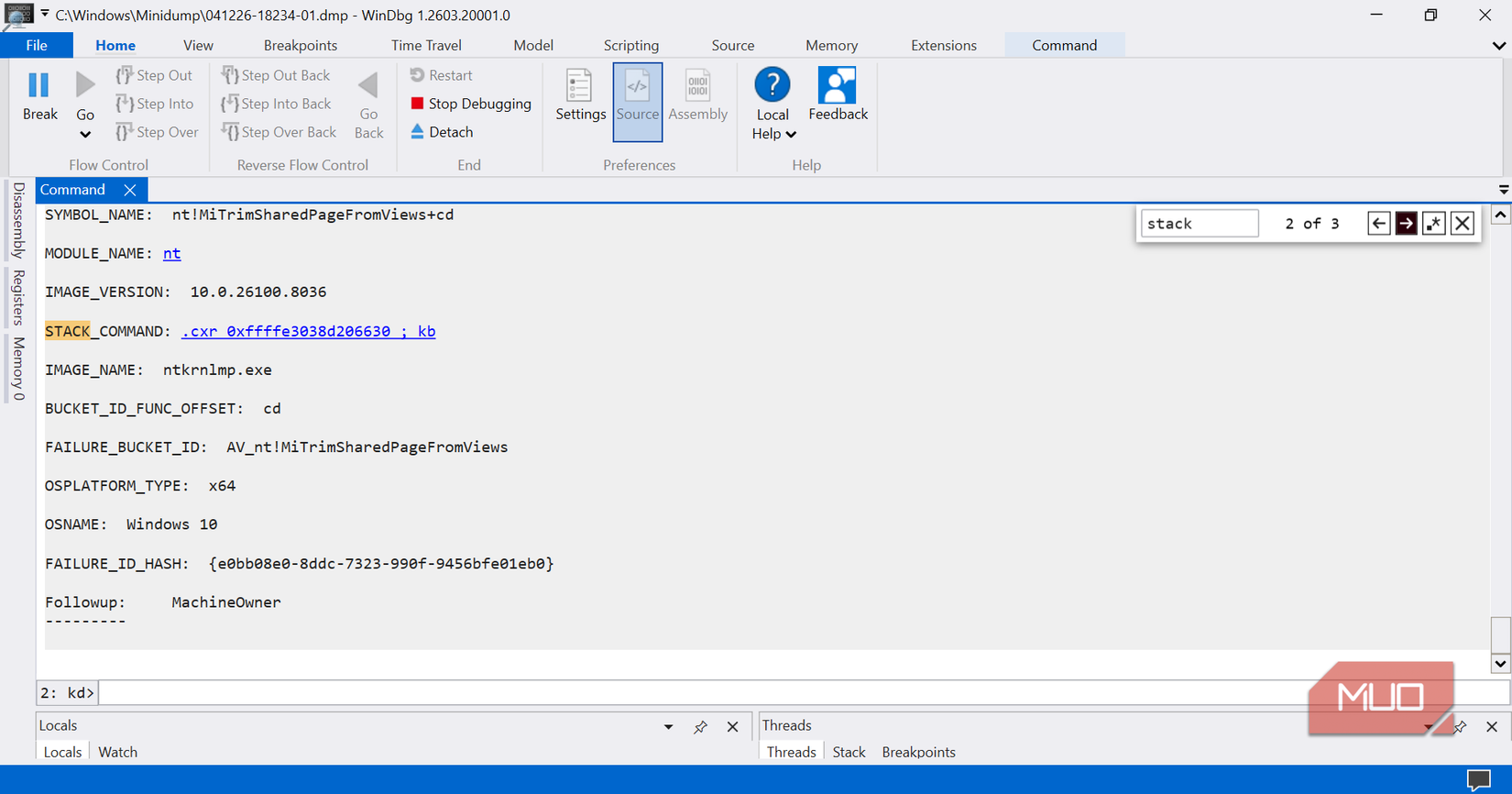The image size is (1512, 794).
Task: Toggle regex search option
Action: pyautogui.click(x=1434, y=224)
